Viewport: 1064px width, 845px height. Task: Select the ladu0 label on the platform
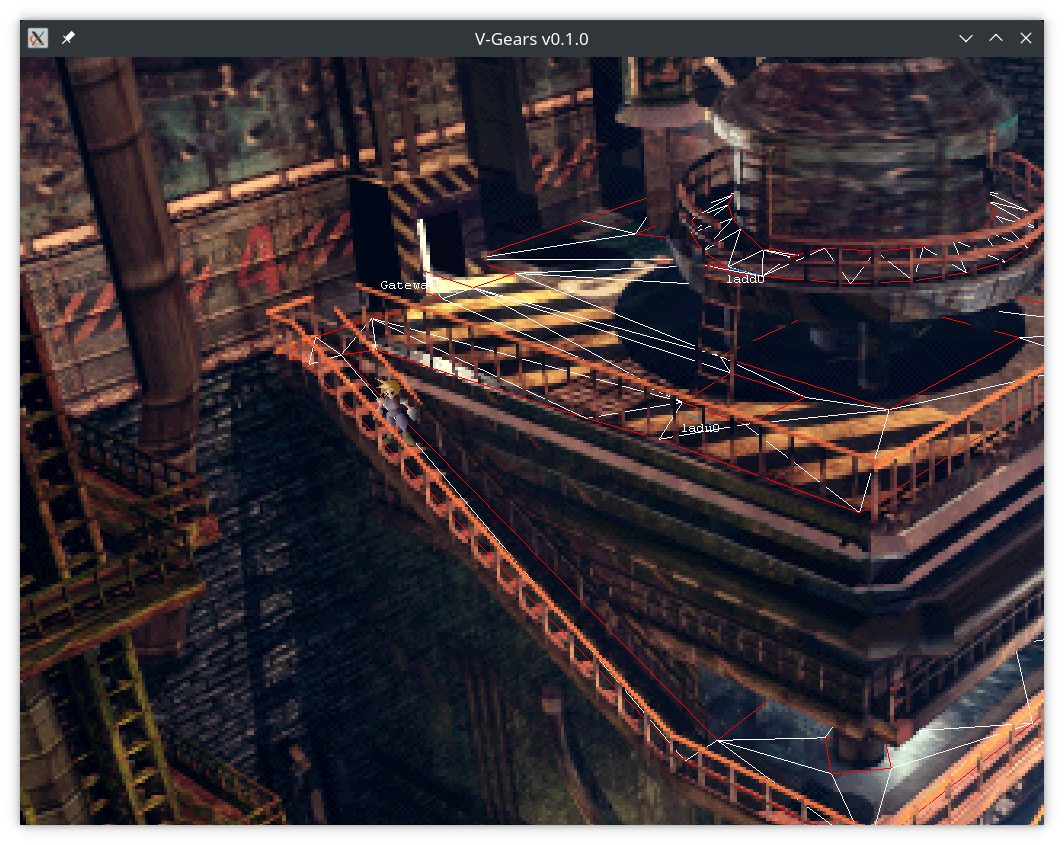tap(700, 428)
